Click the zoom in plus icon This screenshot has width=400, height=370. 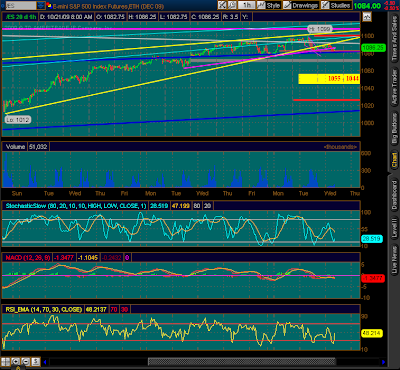coord(15,362)
